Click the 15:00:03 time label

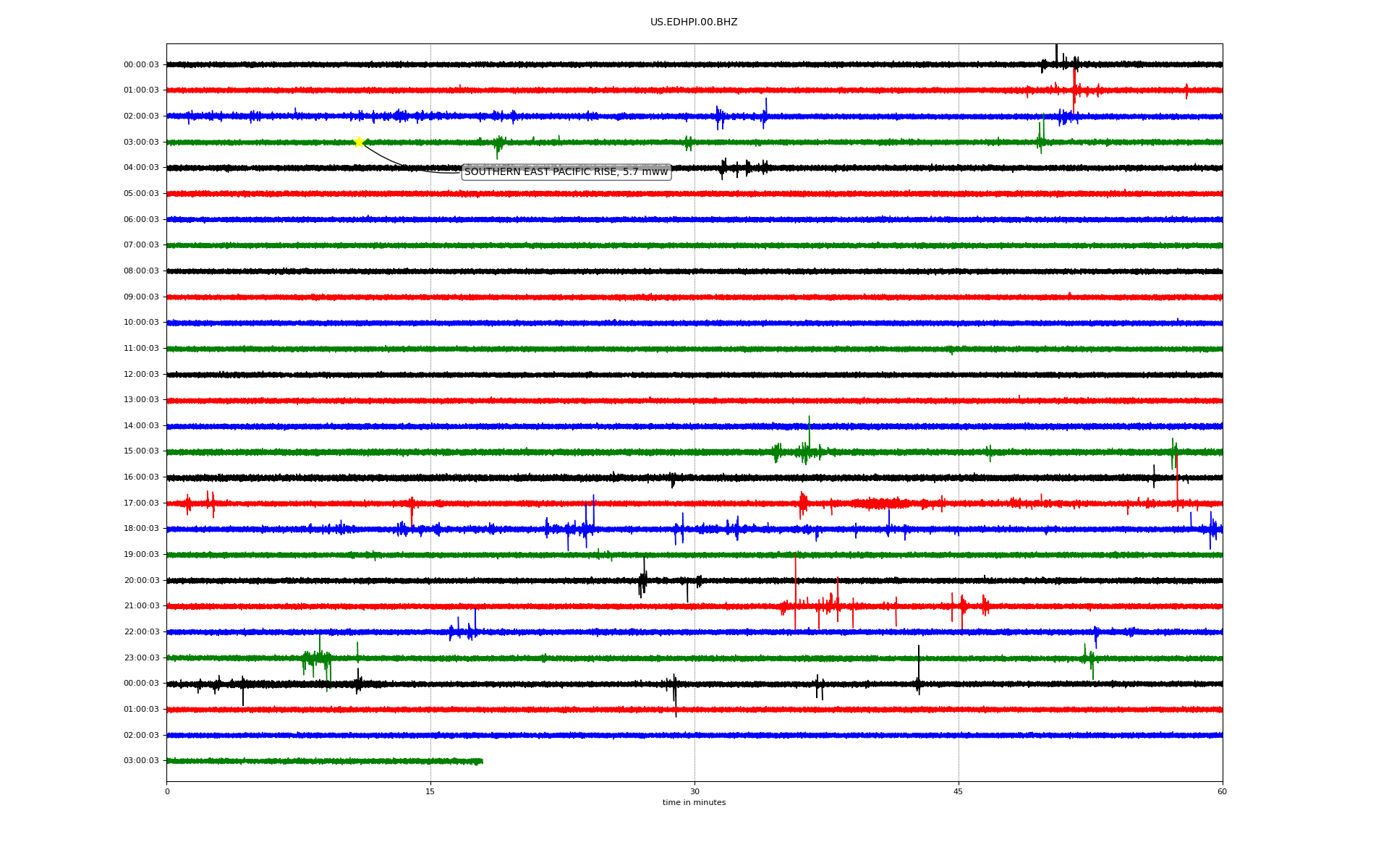point(141,451)
